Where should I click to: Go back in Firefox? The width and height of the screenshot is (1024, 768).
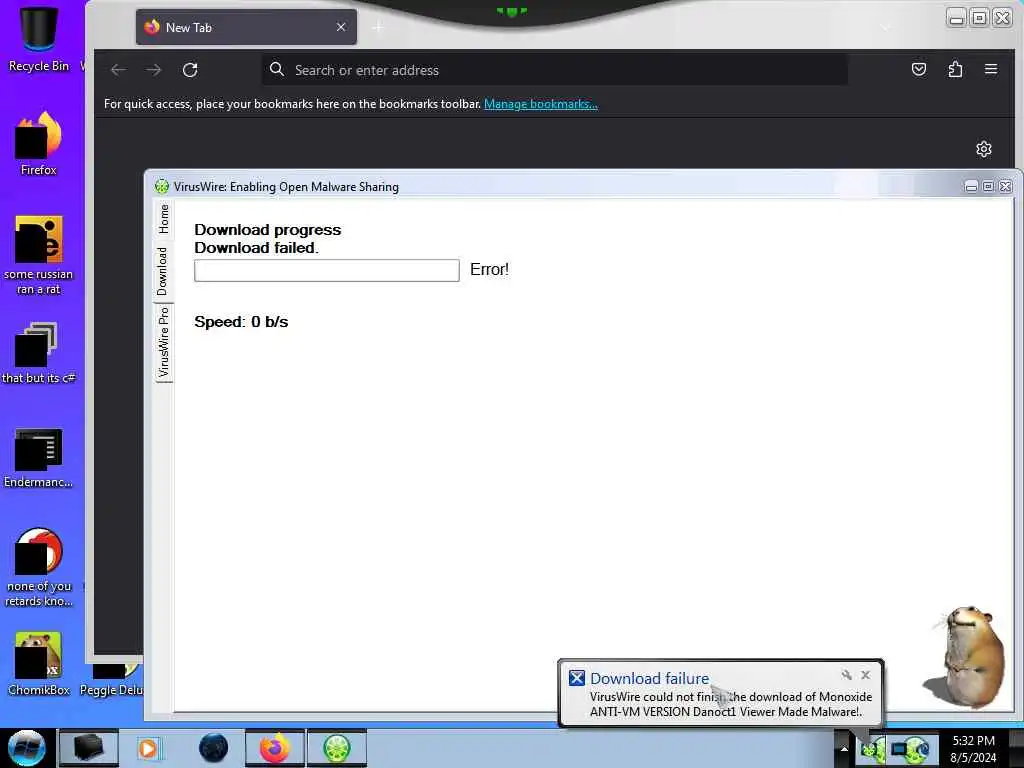(x=118, y=70)
